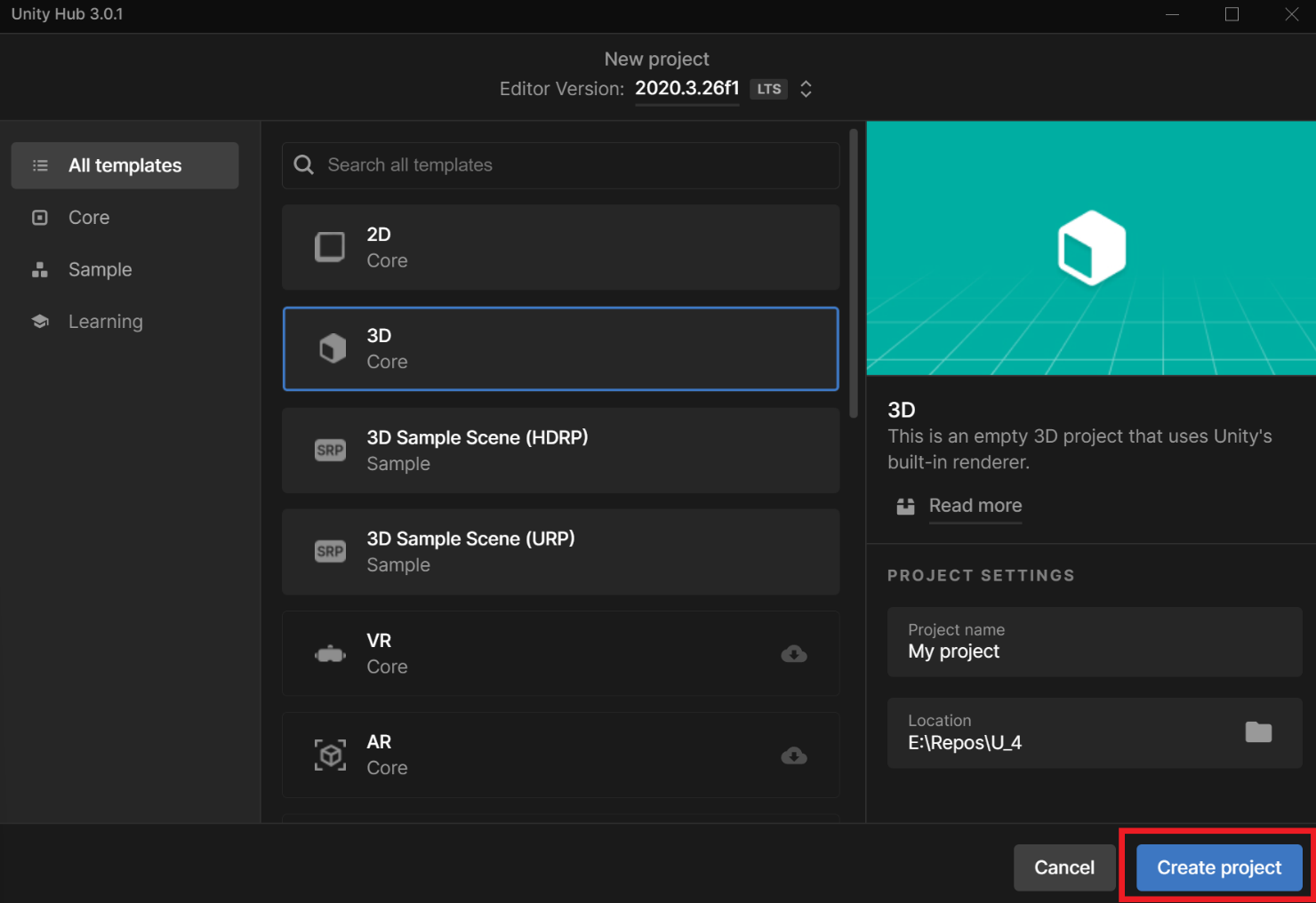Select the AR Core template
1316x903 pixels.
561,755
